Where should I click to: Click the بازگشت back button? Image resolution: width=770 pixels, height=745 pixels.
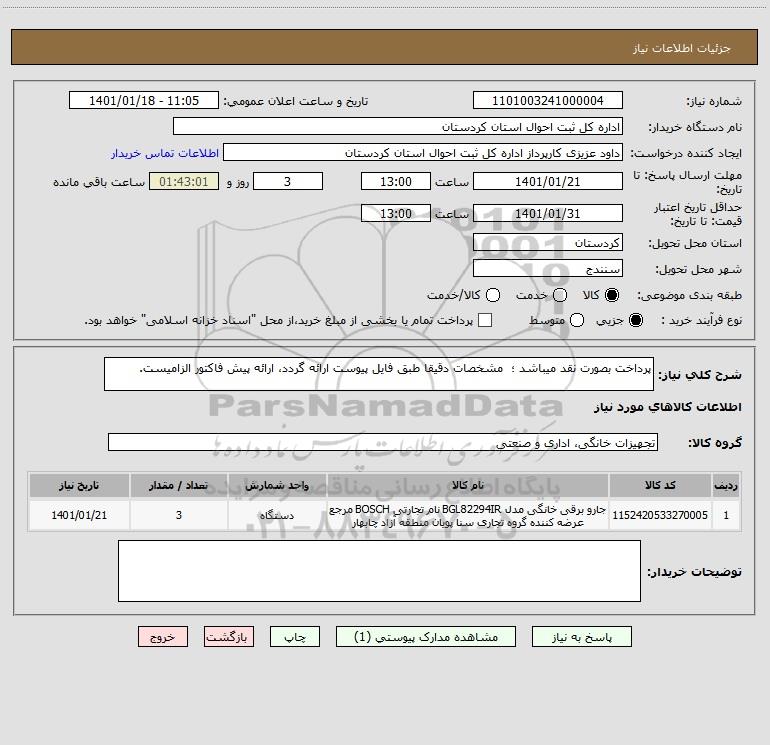[229, 636]
